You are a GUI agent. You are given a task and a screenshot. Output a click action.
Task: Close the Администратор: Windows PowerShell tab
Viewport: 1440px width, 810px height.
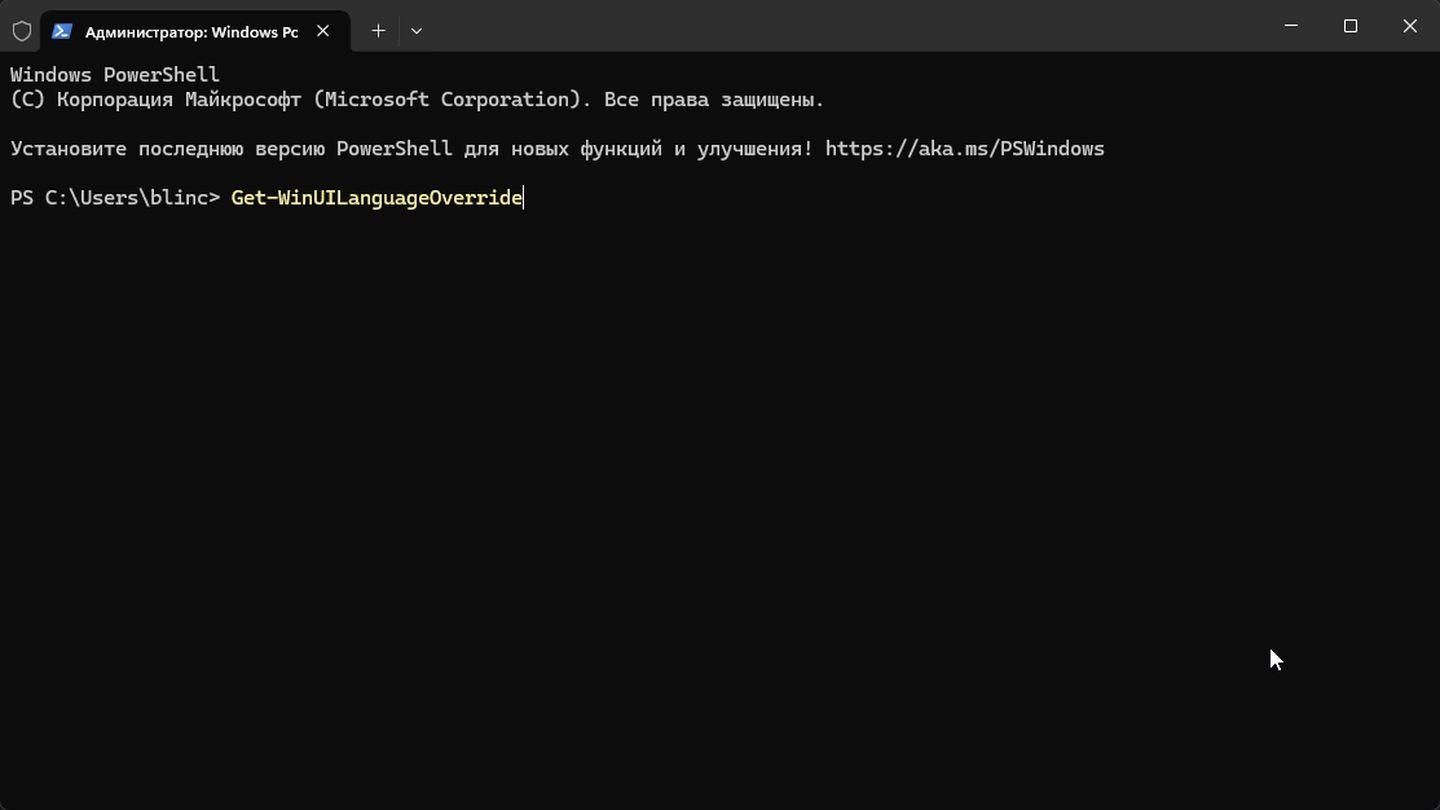coord(323,31)
